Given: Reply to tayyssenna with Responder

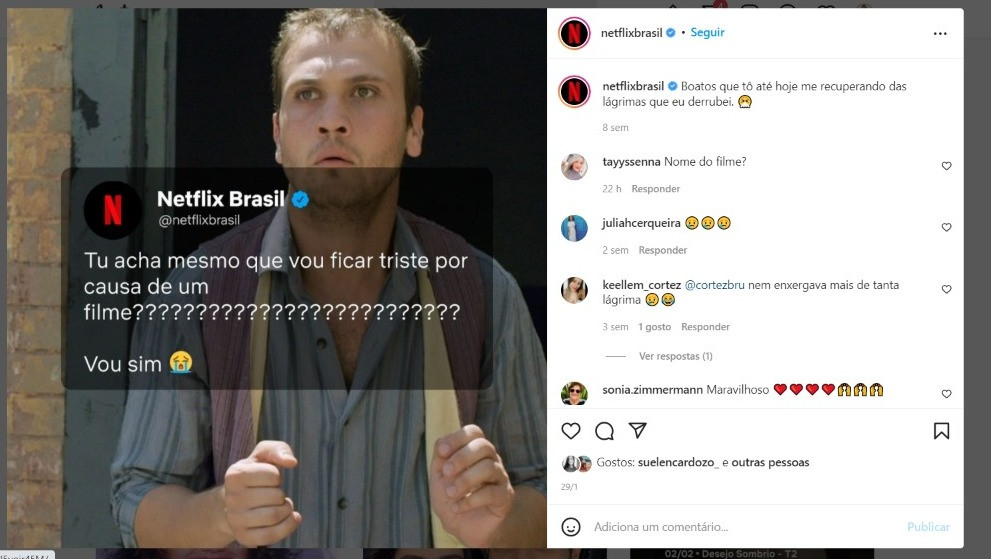Looking at the screenshot, I should [x=655, y=188].
